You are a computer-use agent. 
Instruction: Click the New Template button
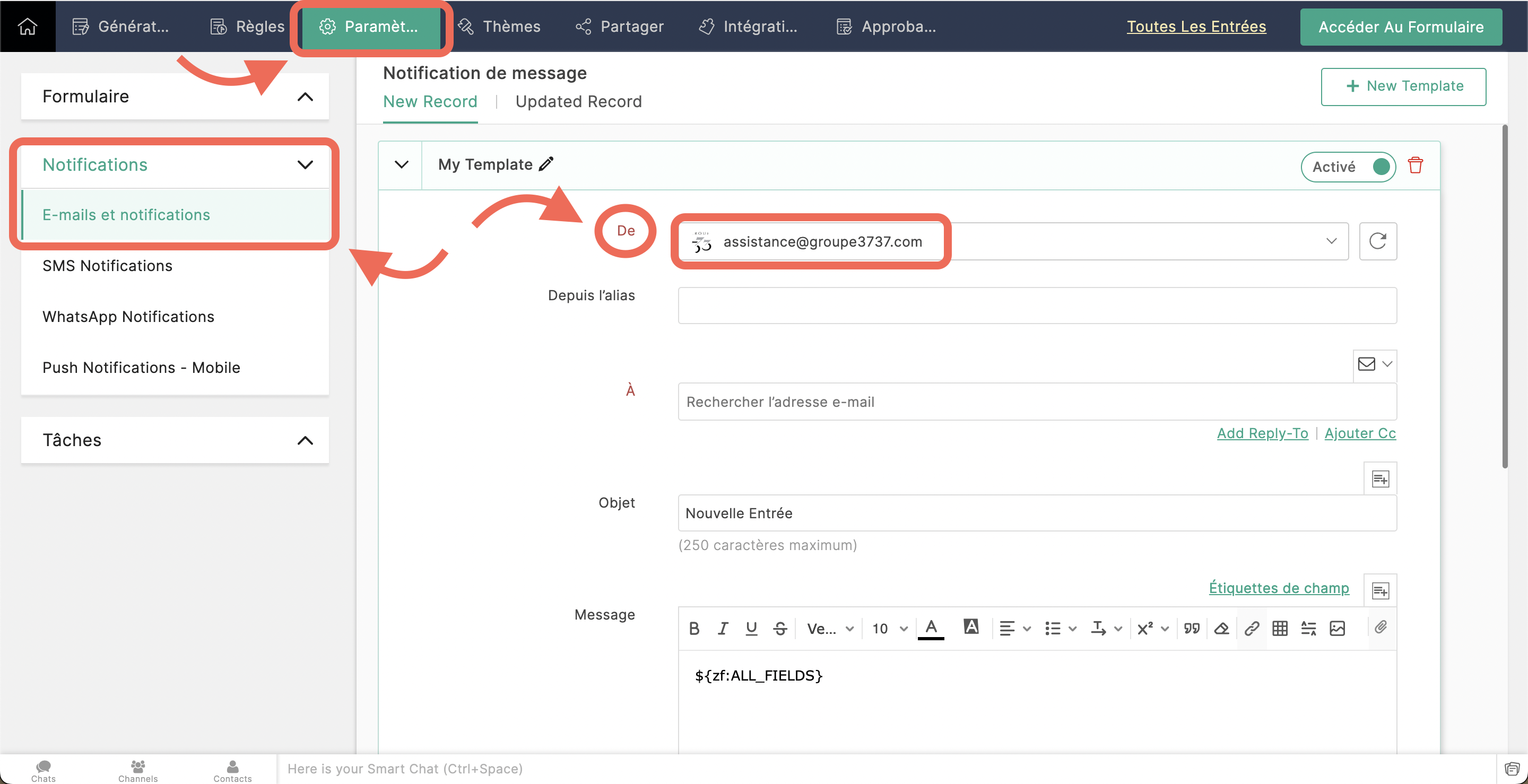1403,86
